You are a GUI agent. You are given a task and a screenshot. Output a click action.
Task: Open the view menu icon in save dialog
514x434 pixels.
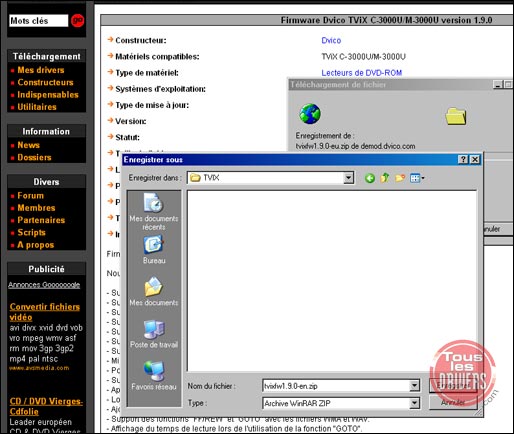tap(417, 178)
